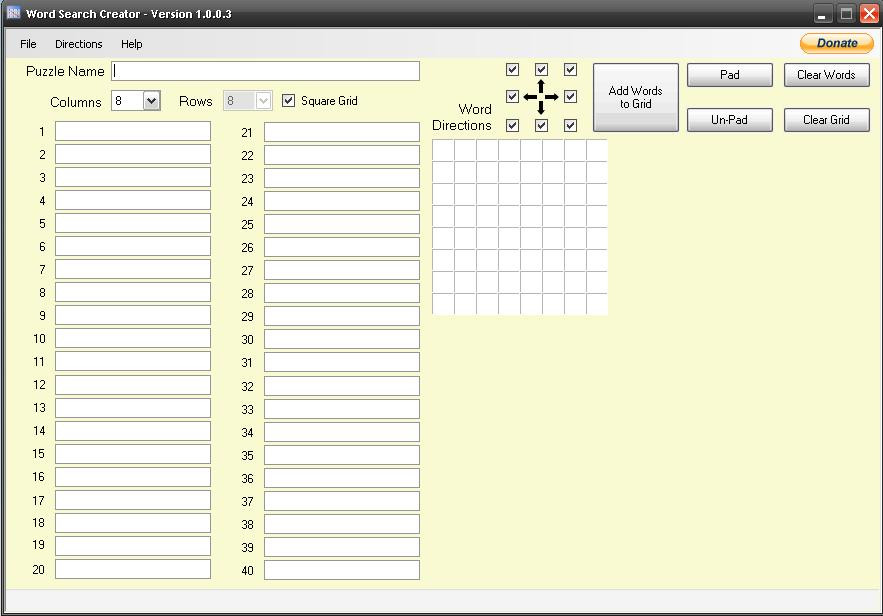Open the Directions menu
The image size is (883, 616).
79,44
